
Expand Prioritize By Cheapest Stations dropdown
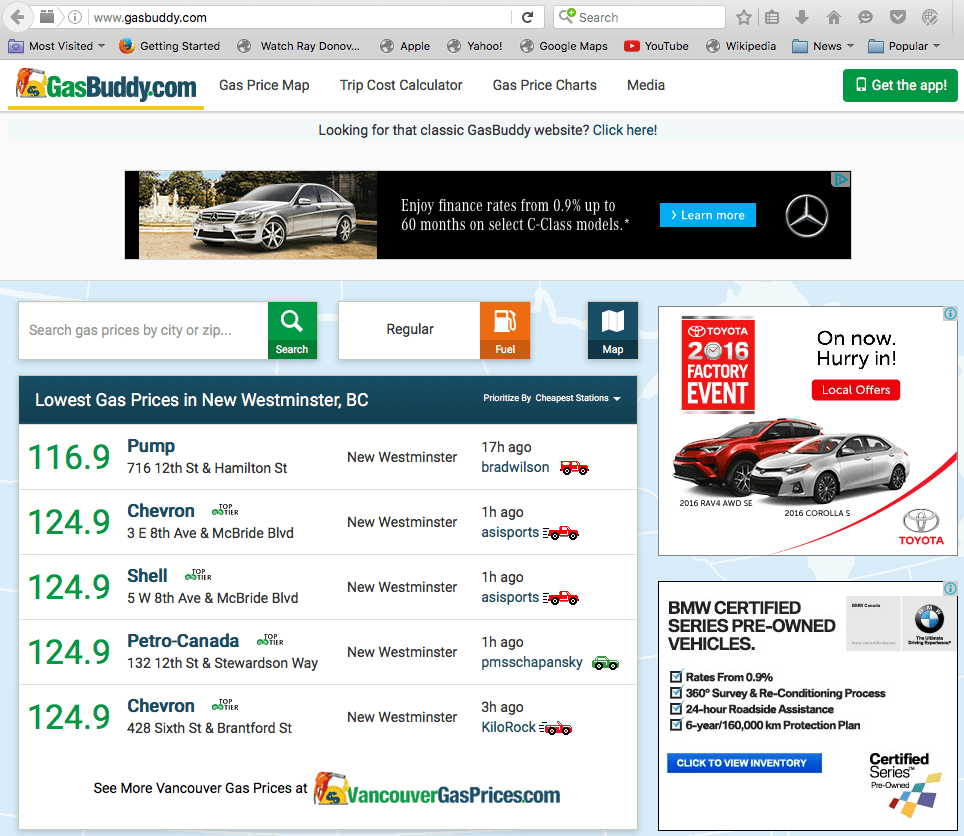(x=552, y=398)
